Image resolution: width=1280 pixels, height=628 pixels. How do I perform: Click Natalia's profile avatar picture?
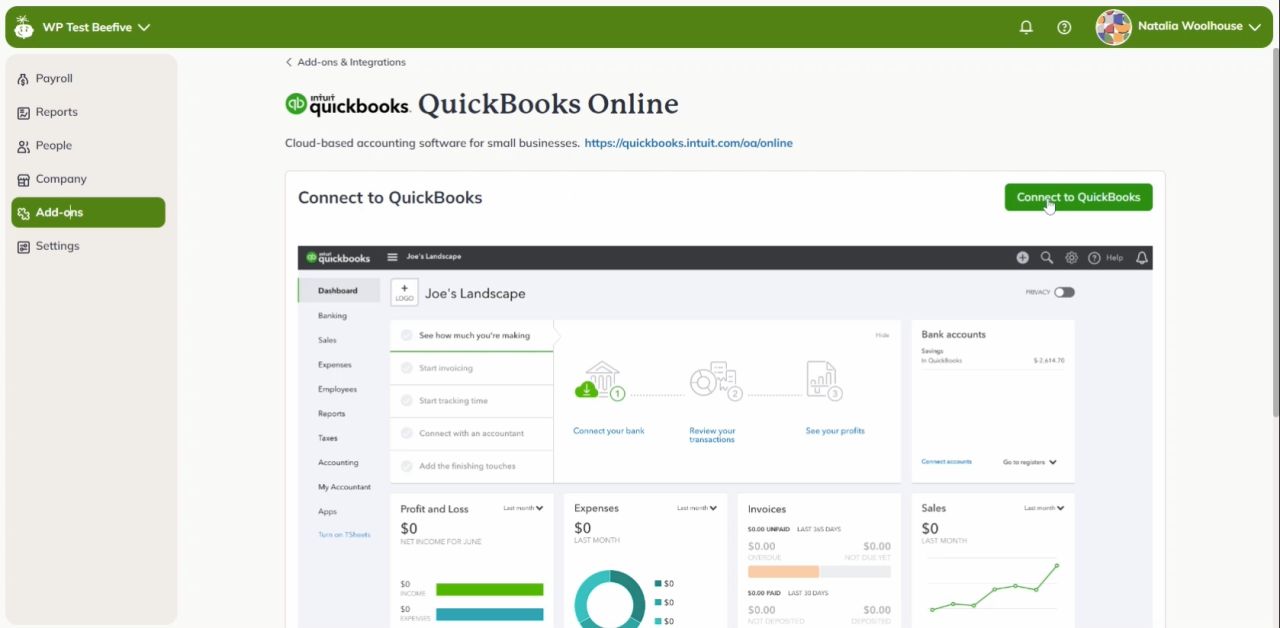[x=1112, y=27]
